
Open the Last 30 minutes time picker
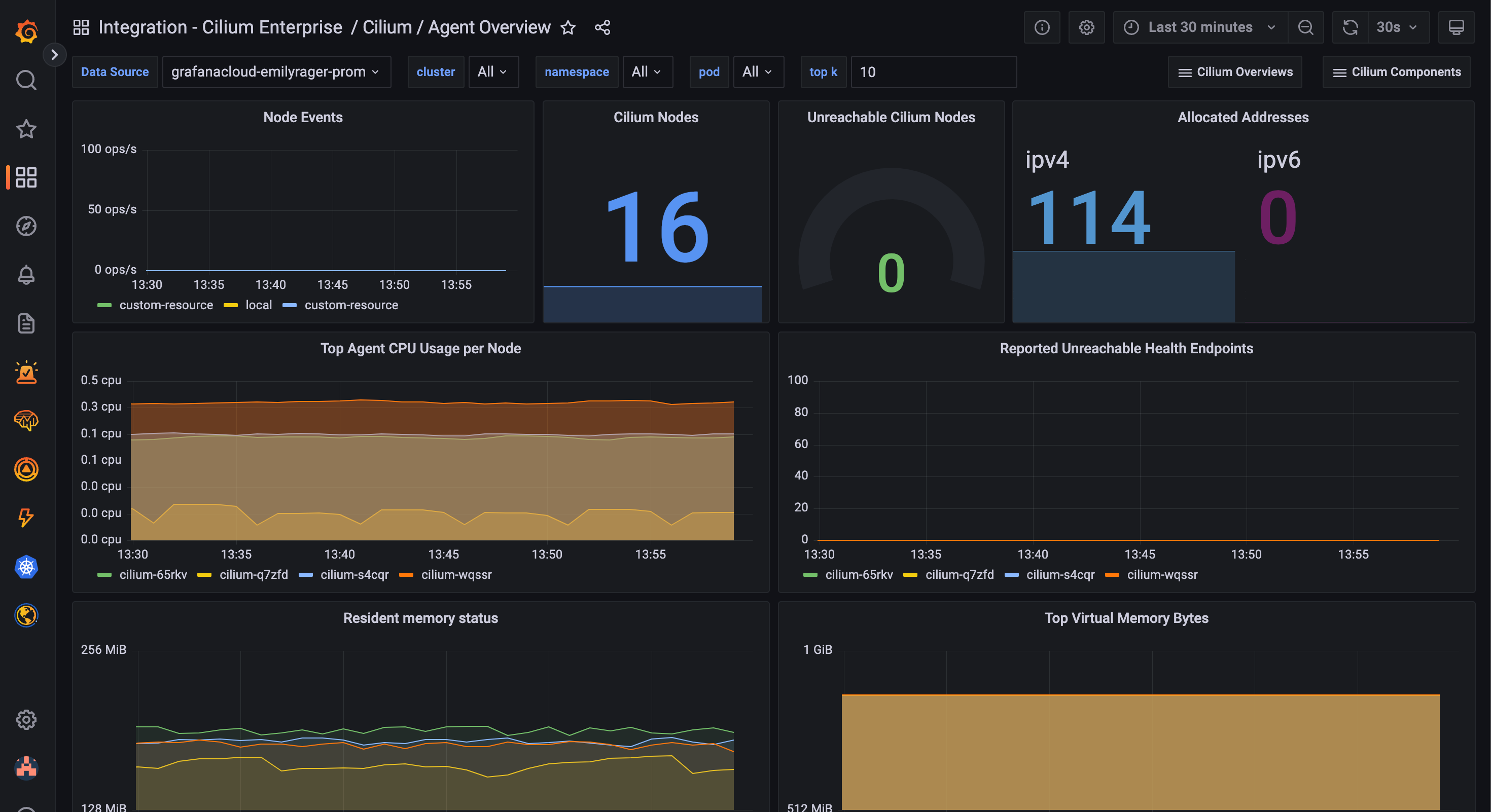[1200, 27]
